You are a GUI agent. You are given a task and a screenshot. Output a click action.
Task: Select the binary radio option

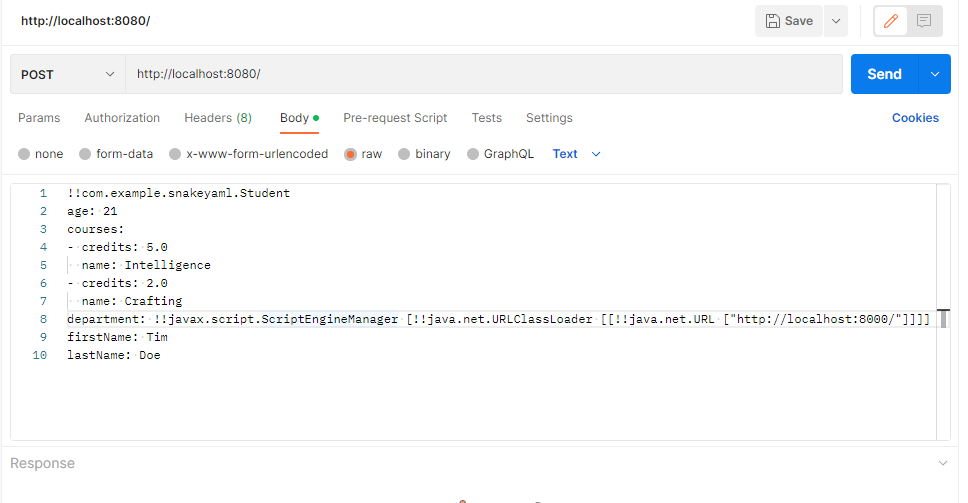pyautogui.click(x=404, y=154)
